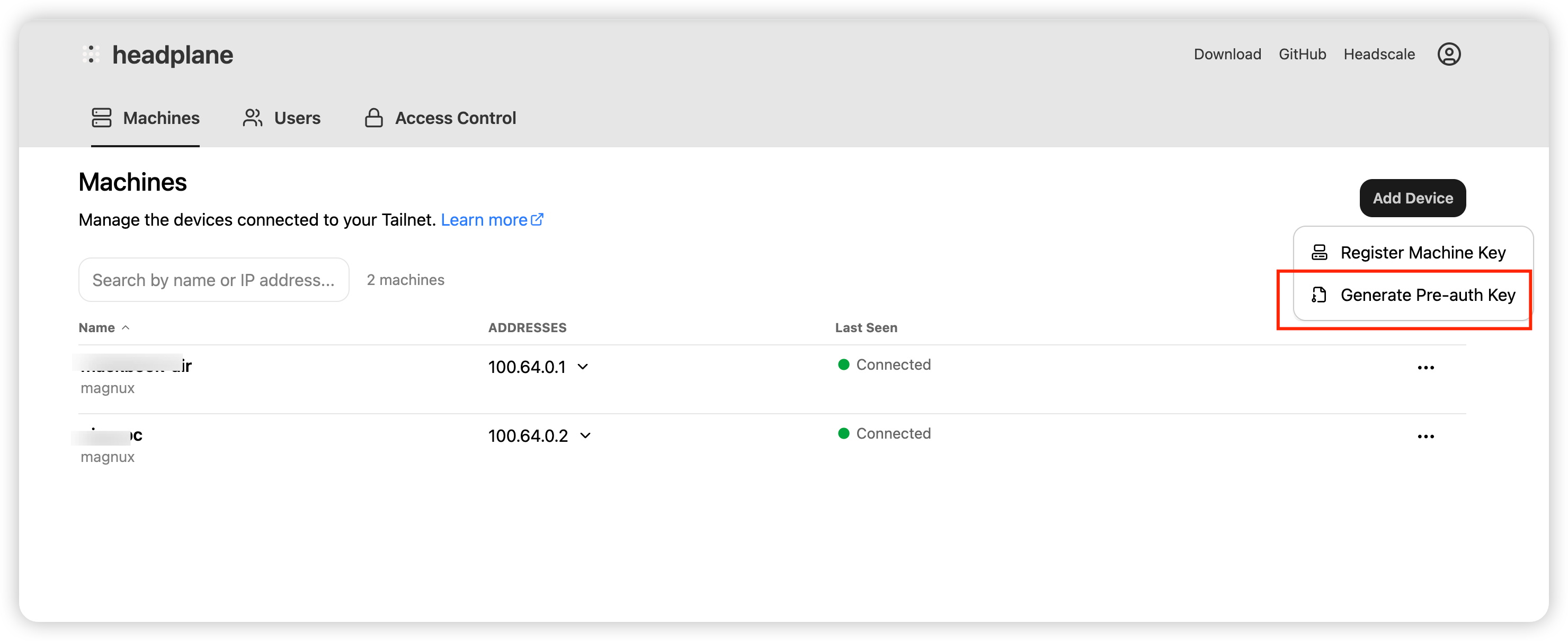Click the search by name or IP field
This screenshot has width=1568, height=641.
click(x=213, y=279)
